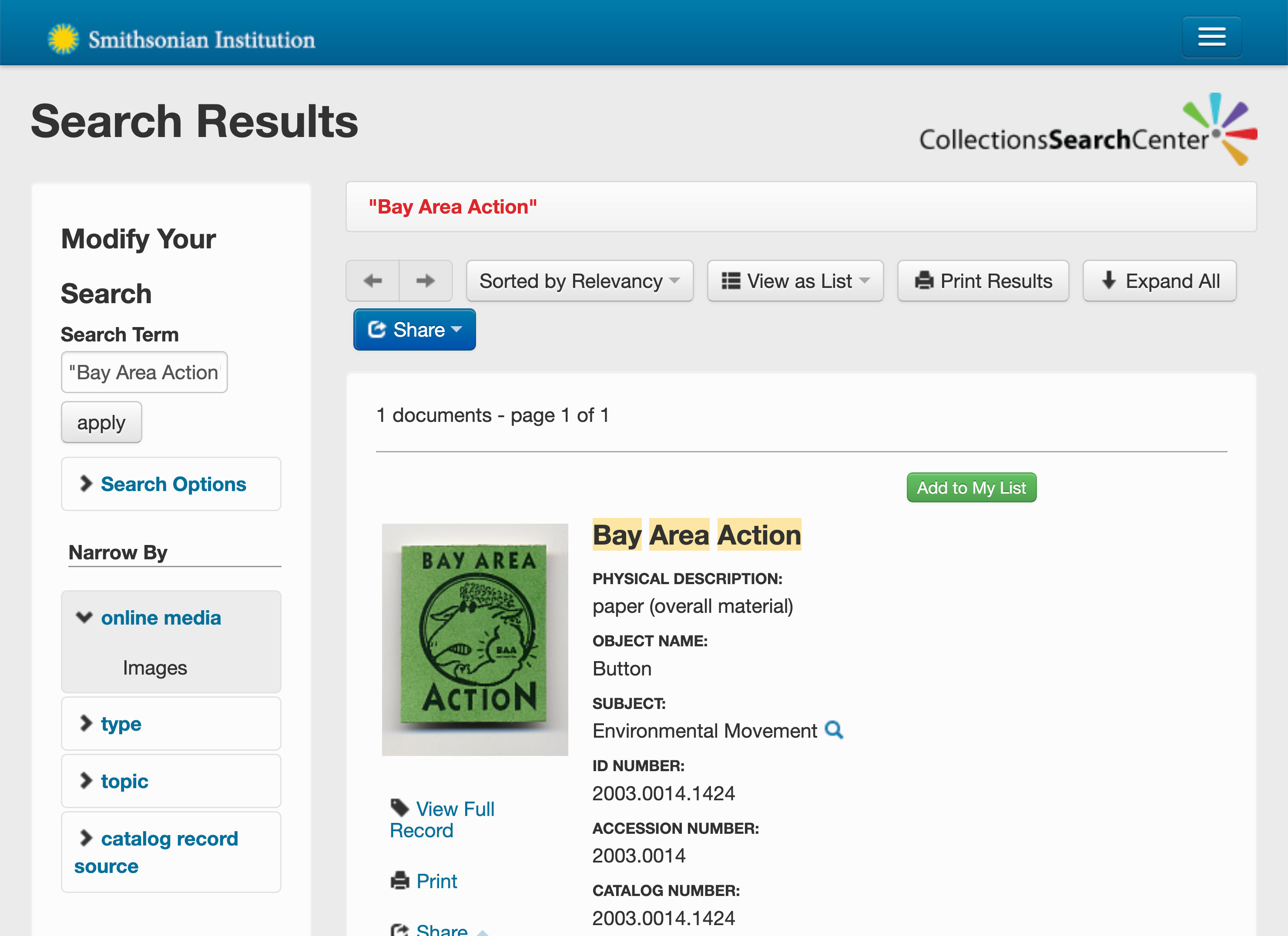Open the View as List dropdown
The width and height of the screenshot is (1288, 936).
click(x=795, y=281)
